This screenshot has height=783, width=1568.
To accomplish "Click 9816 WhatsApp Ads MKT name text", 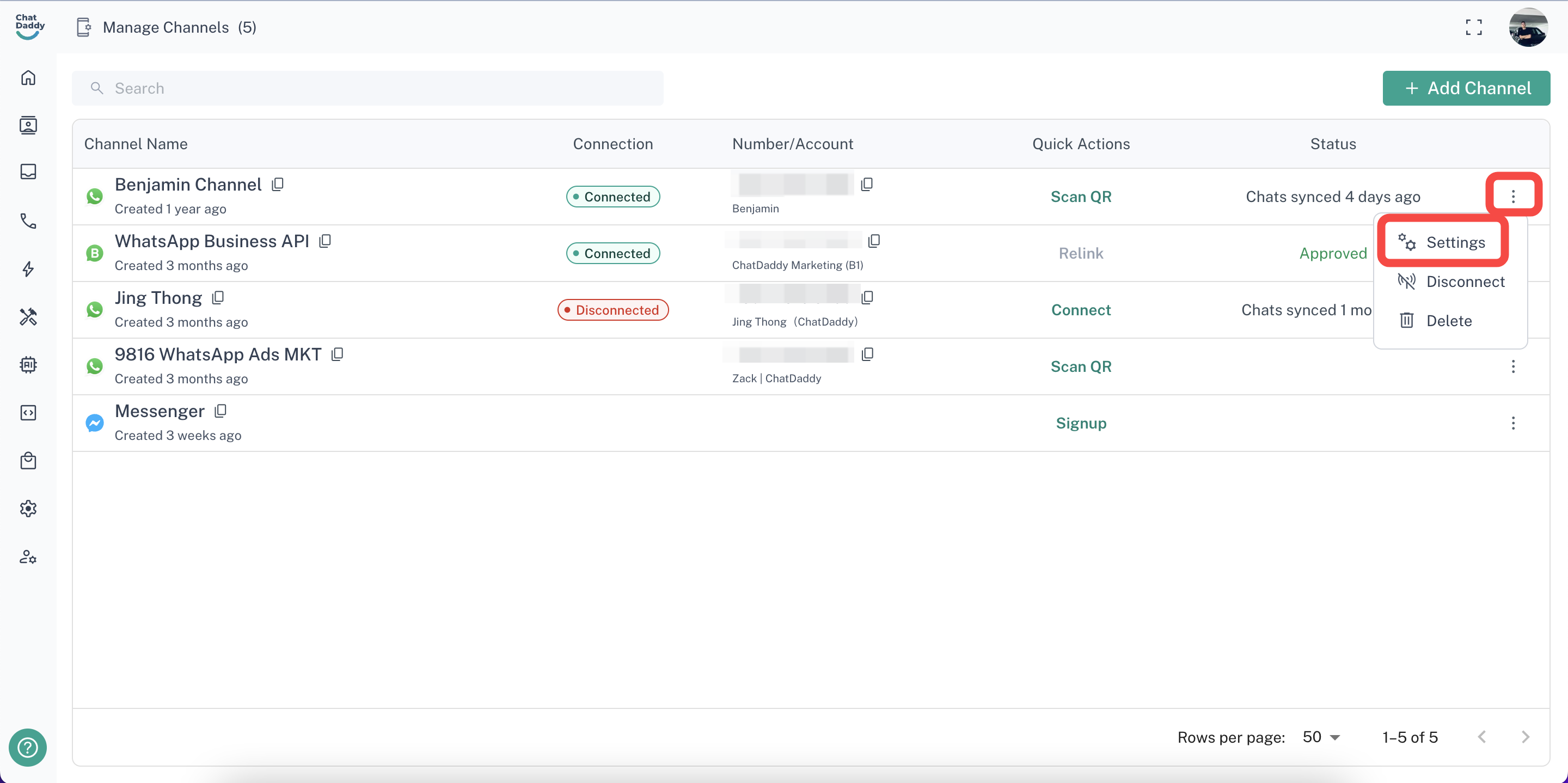I will pyautogui.click(x=218, y=354).
